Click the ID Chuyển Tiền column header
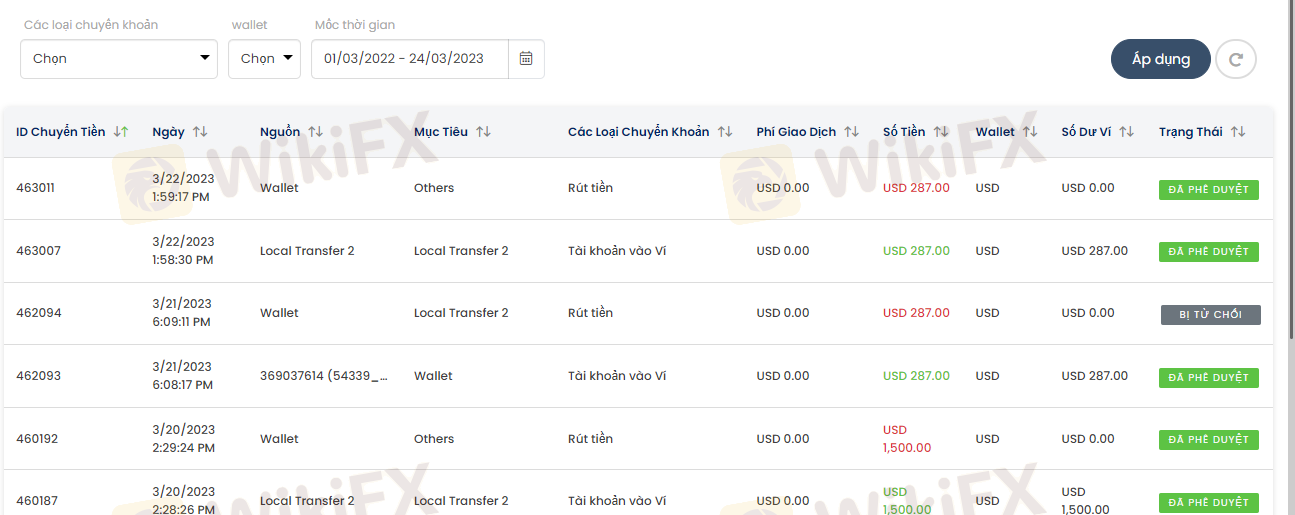 [61, 132]
